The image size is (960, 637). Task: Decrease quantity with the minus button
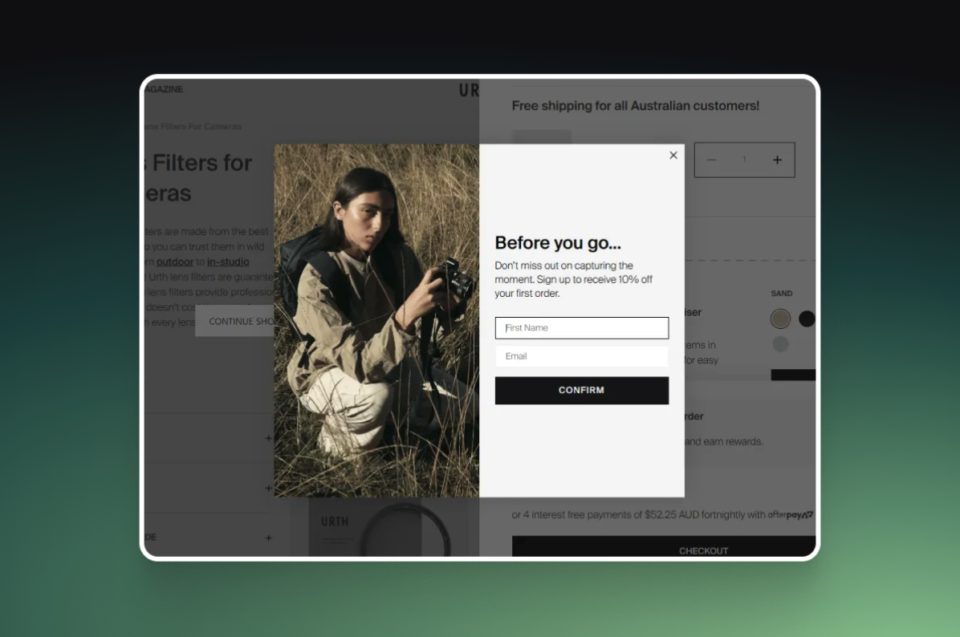click(x=711, y=160)
